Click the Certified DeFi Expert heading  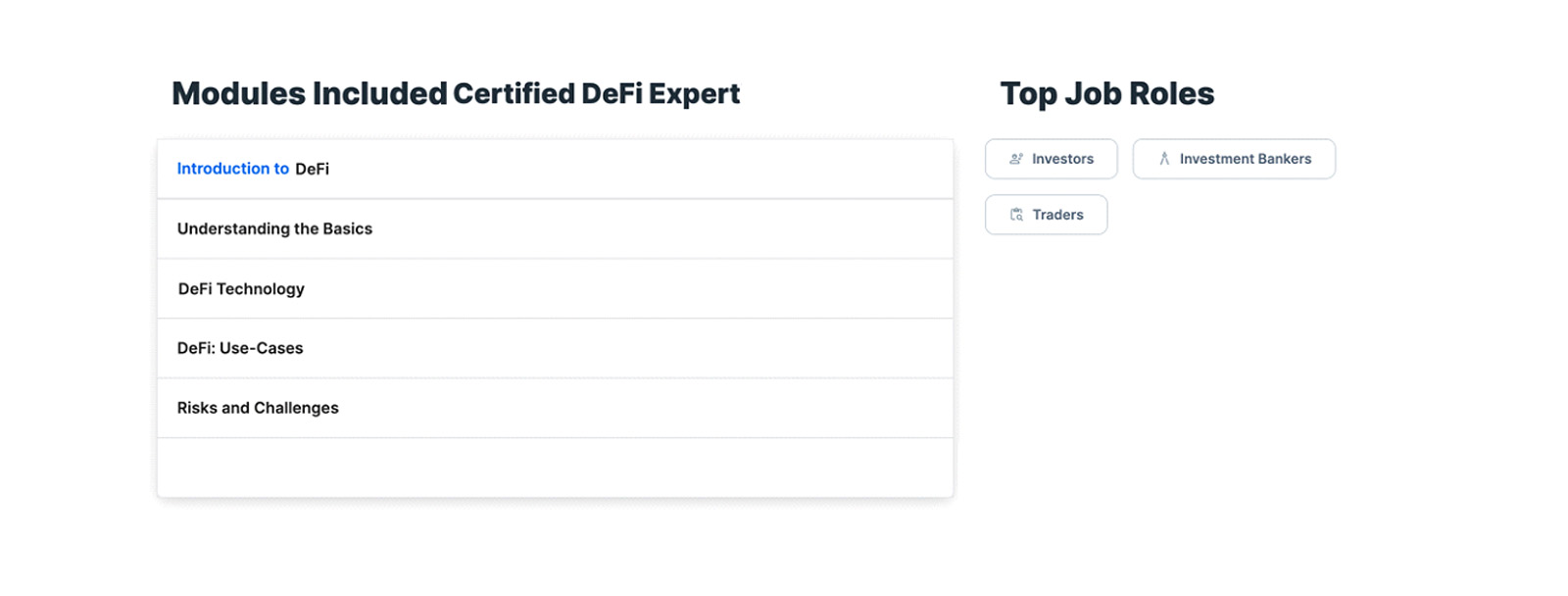tap(596, 93)
